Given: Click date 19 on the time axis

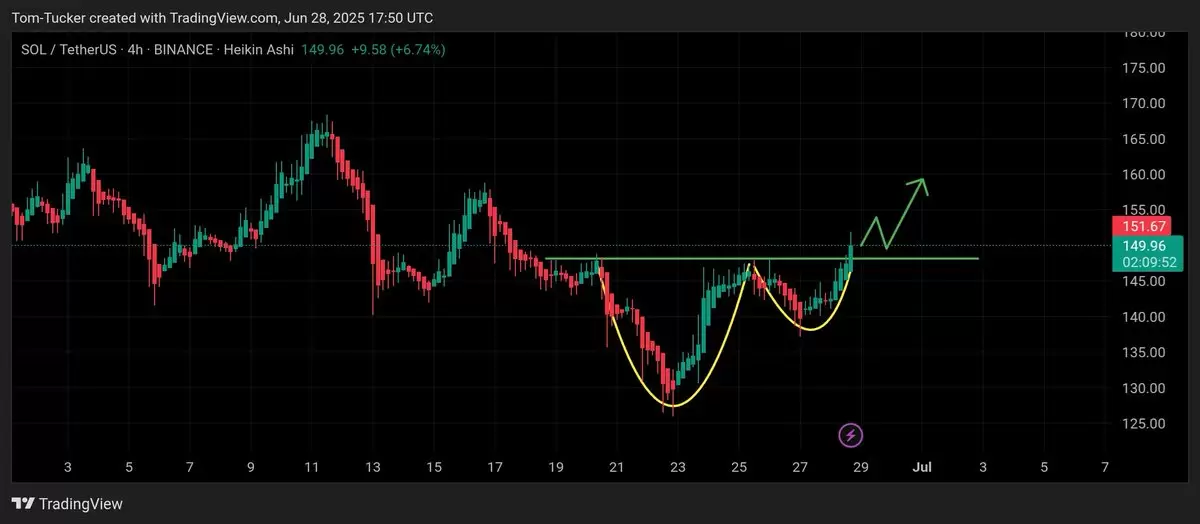Looking at the screenshot, I should (556, 467).
